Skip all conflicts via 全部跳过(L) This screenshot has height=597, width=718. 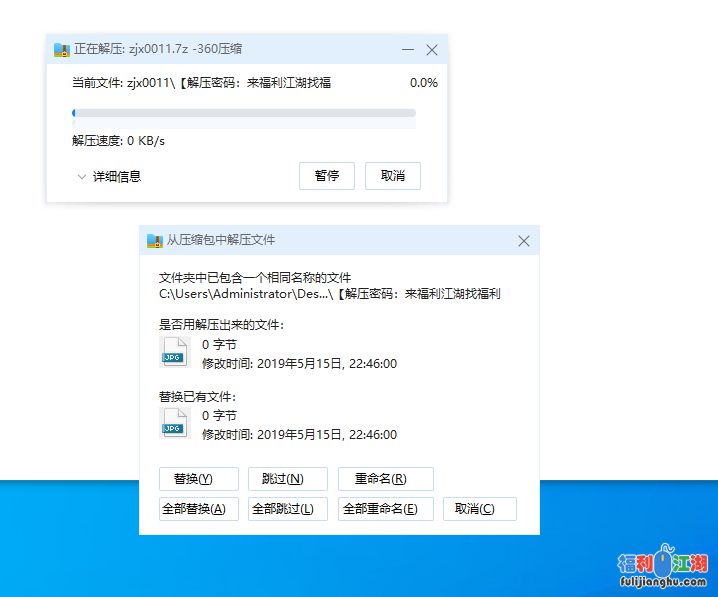tap(288, 509)
